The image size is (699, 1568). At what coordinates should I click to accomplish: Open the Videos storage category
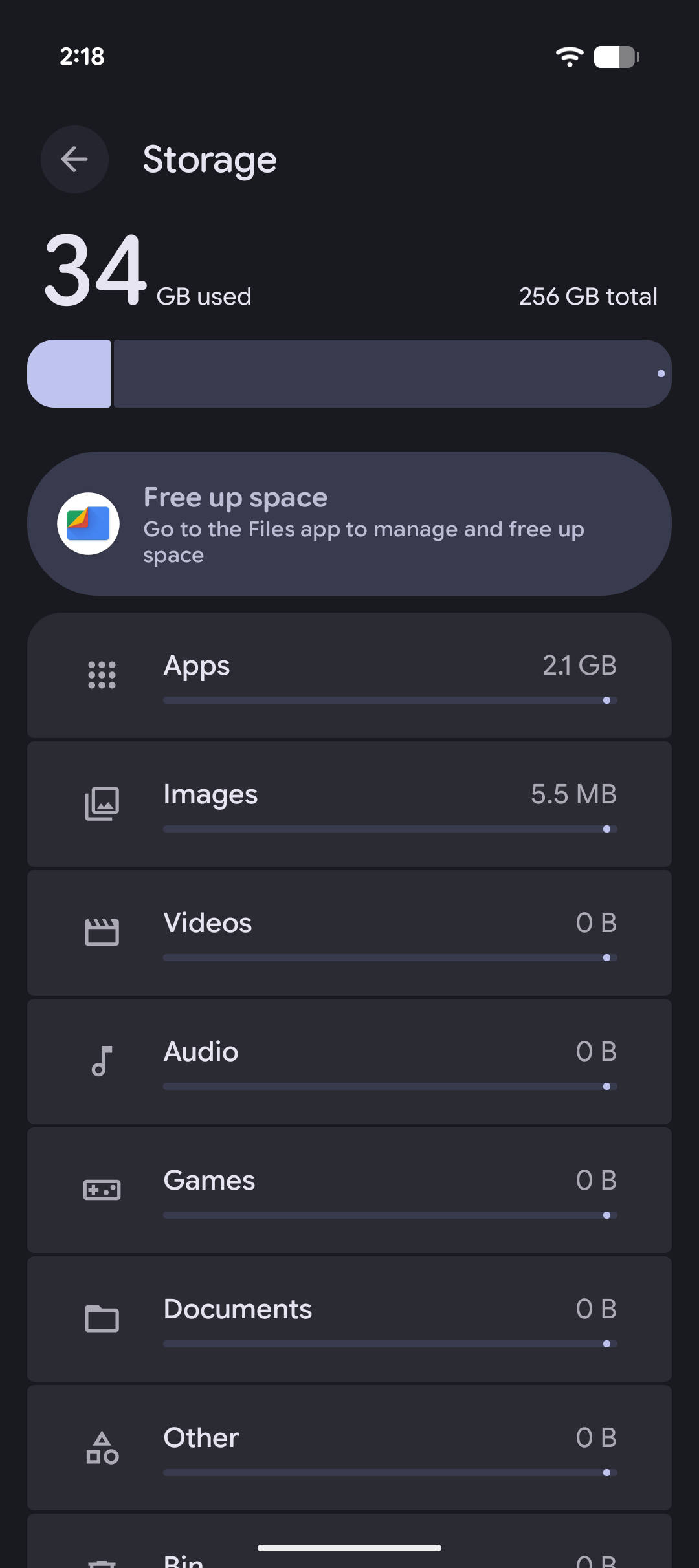[349, 933]
